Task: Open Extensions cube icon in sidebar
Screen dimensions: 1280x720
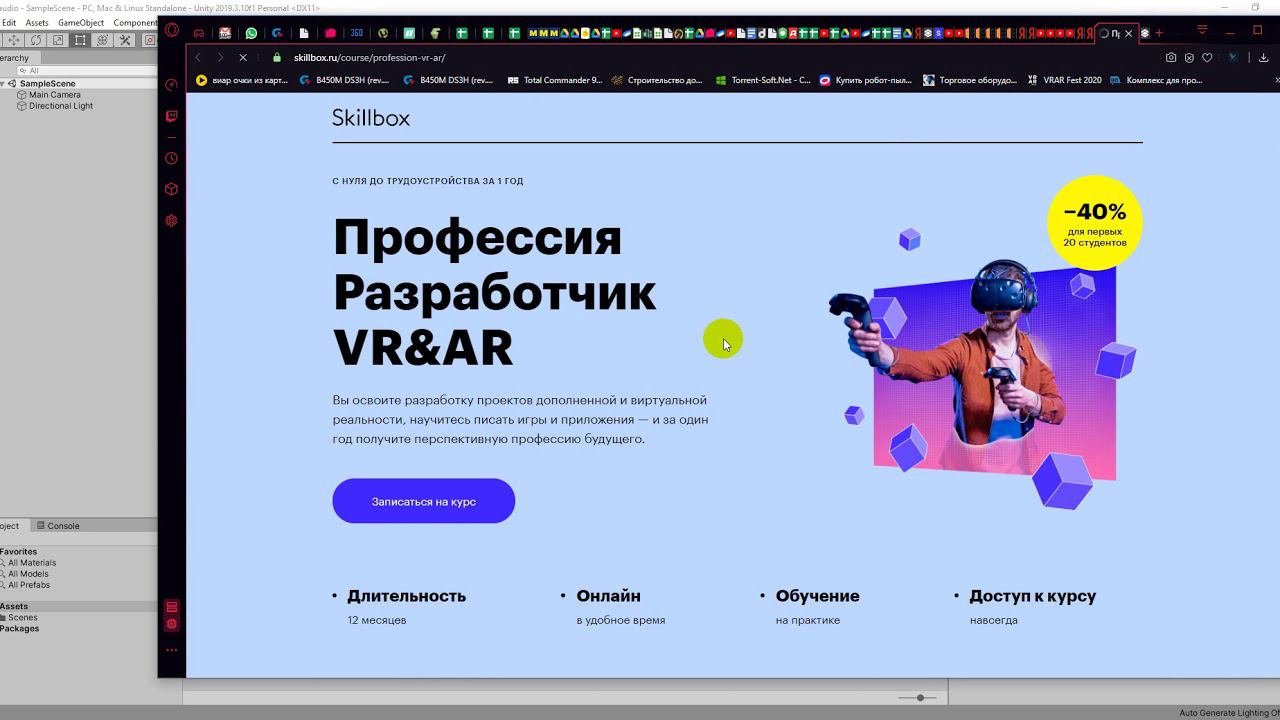Action: (x=171, y=189)
